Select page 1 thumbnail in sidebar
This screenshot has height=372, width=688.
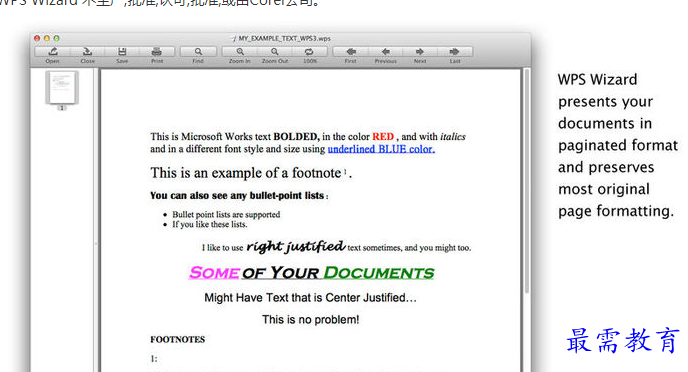coord(62,88)
